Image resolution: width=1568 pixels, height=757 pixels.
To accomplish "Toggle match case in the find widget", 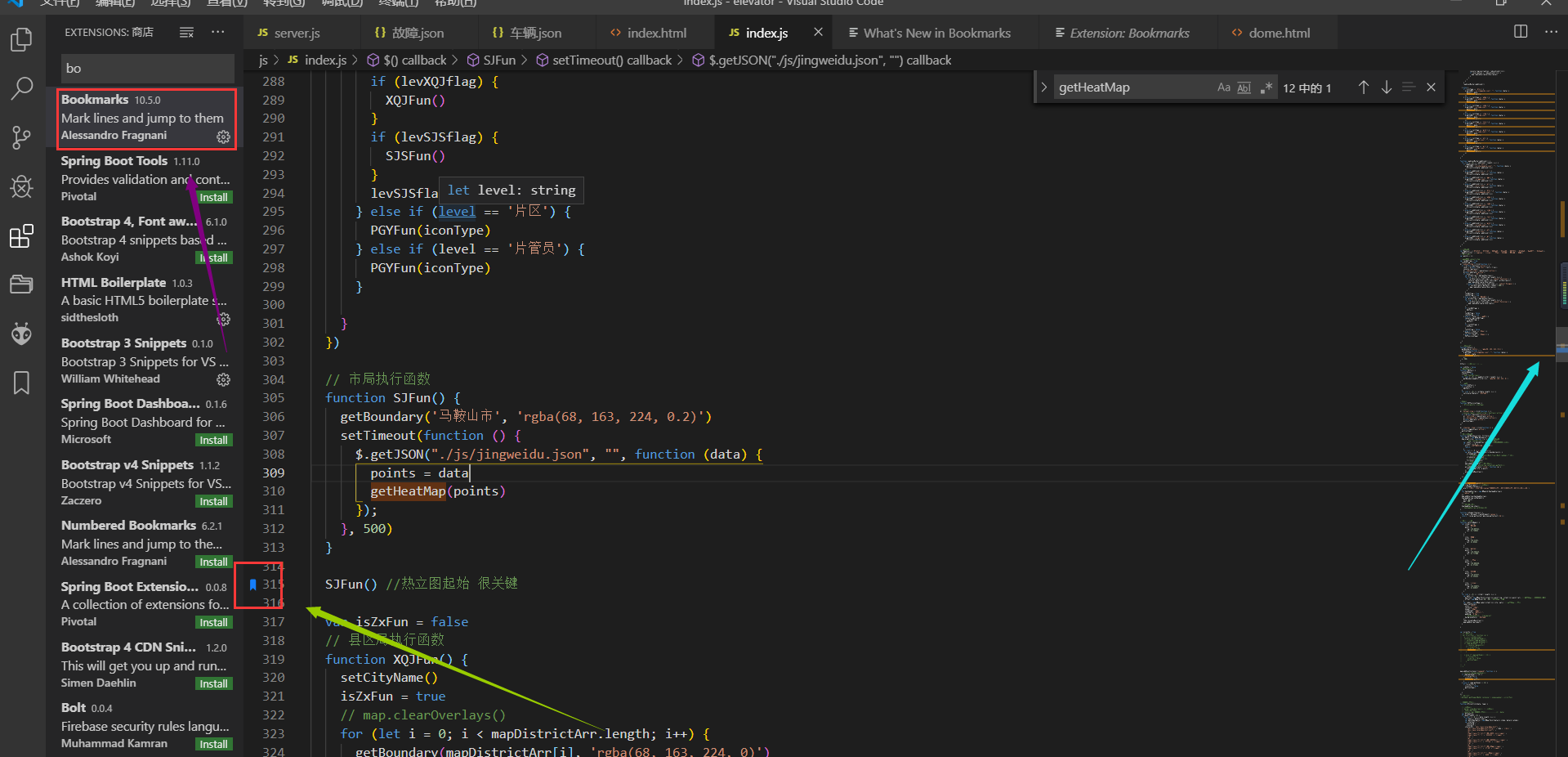I will tap(1223, 87).
